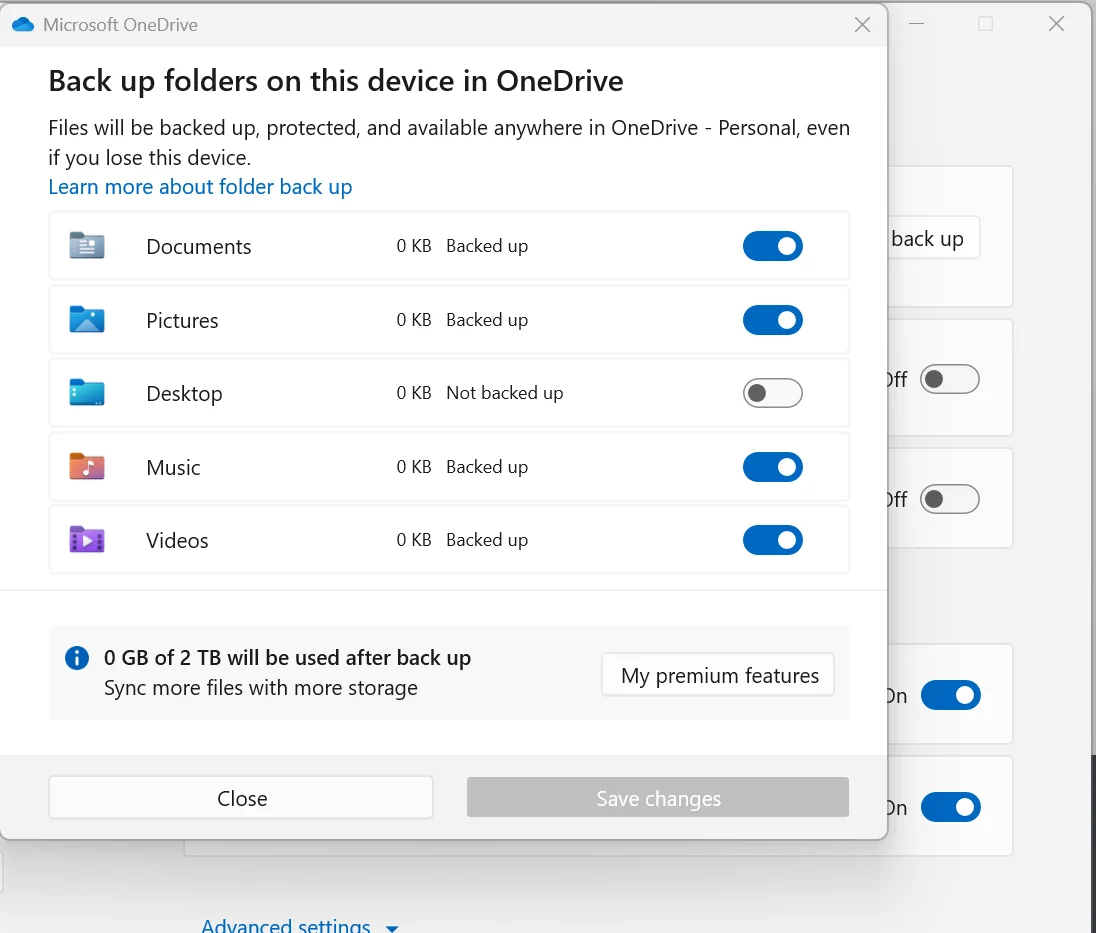Open the Advanced settings link in the background window
Viewport: 1096px width, 933px height.
286,925
